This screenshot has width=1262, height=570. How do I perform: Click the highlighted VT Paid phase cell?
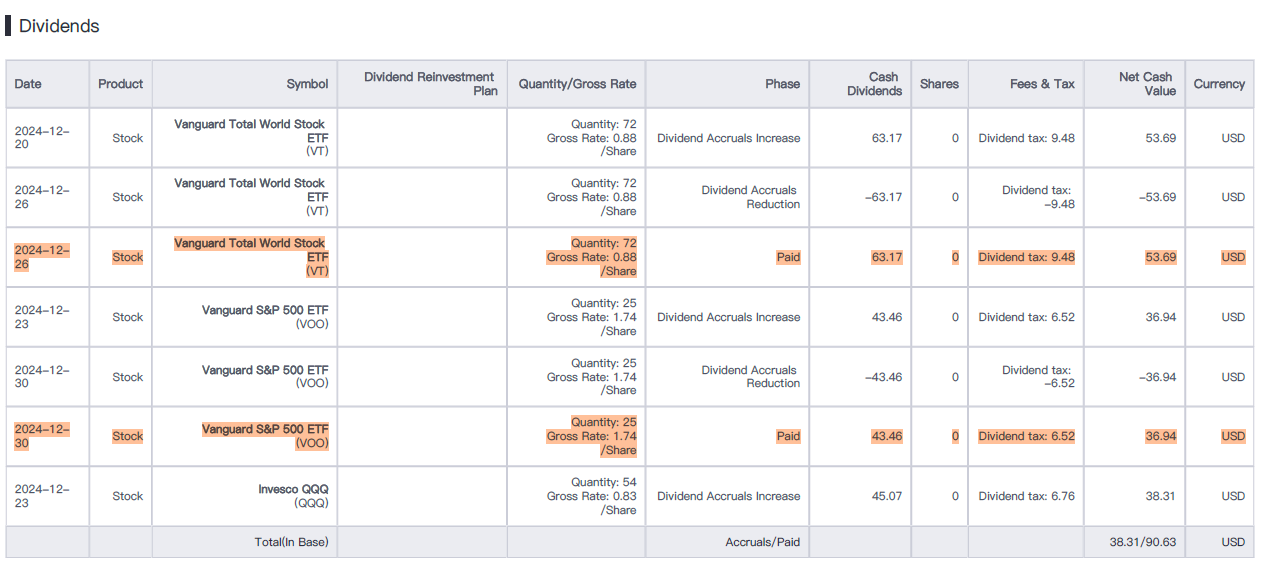pos(788,257)
